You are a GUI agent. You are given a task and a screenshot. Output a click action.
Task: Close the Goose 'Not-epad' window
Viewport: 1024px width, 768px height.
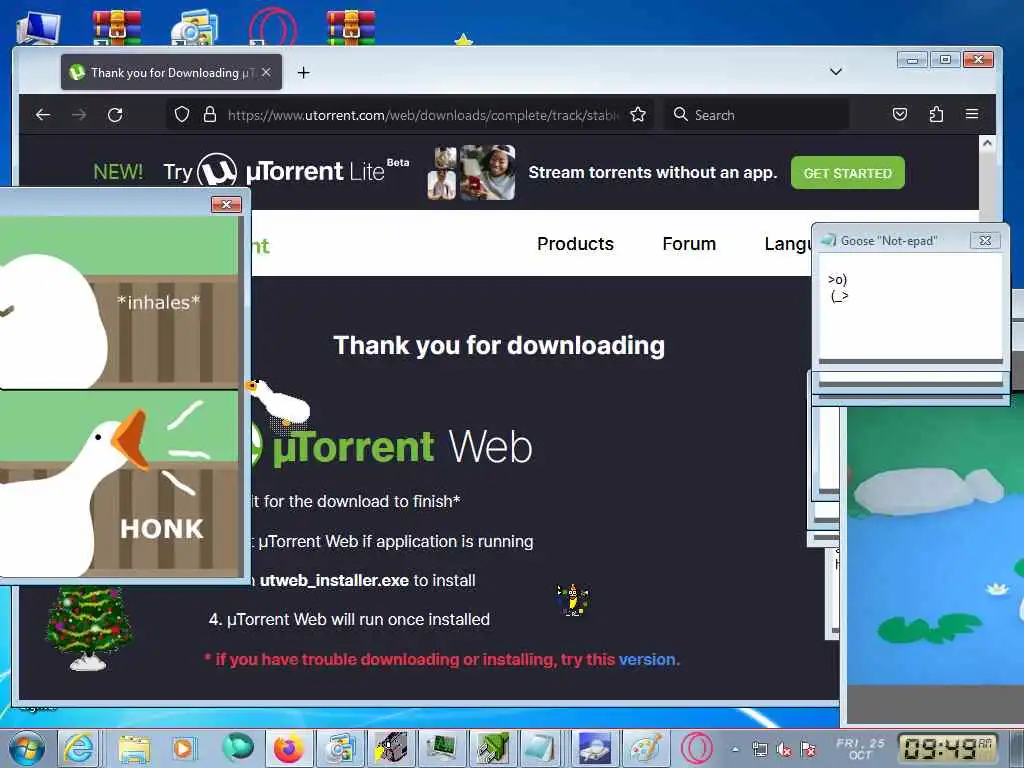pos(985,241)
